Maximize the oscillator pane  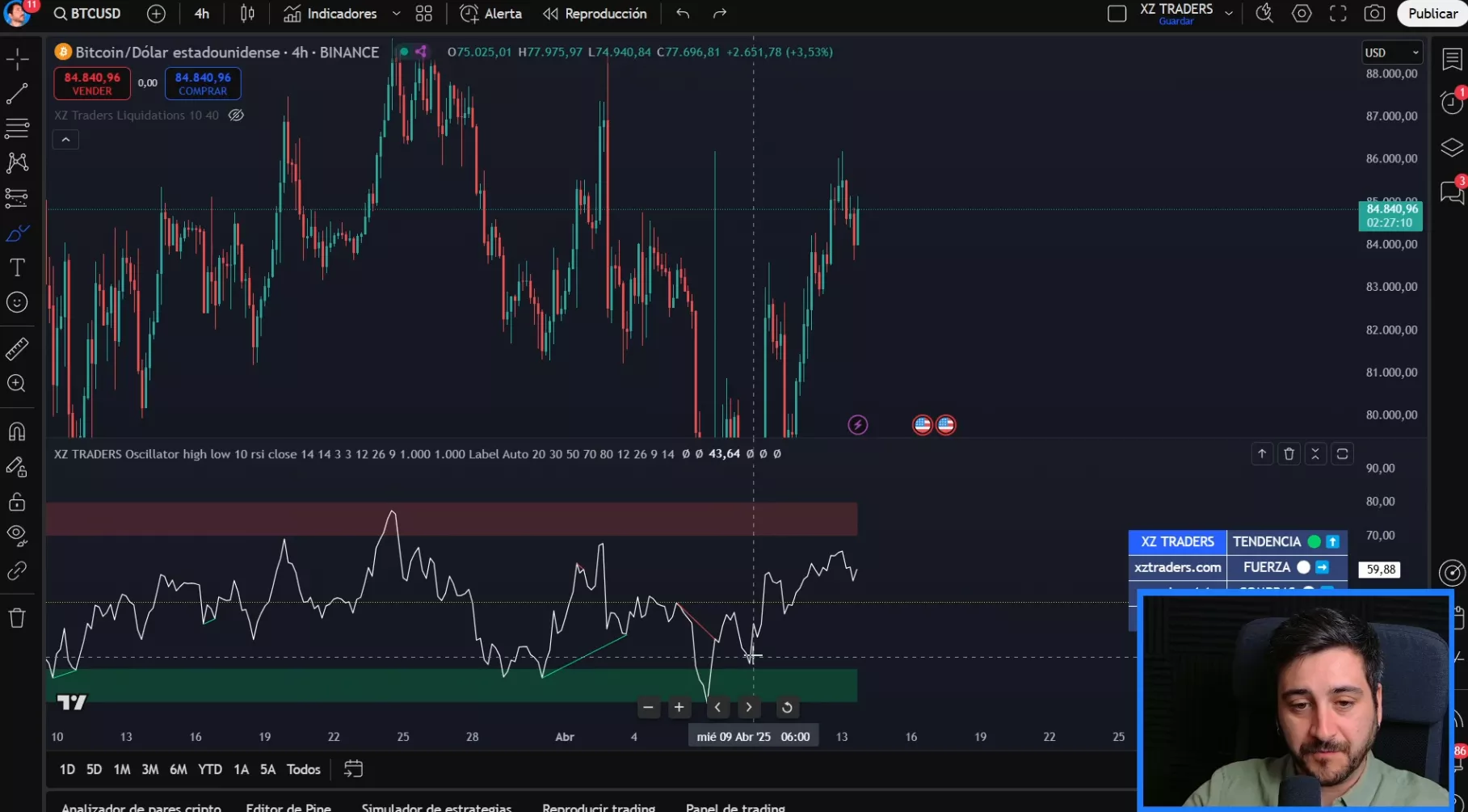[x=1342, y=454]
